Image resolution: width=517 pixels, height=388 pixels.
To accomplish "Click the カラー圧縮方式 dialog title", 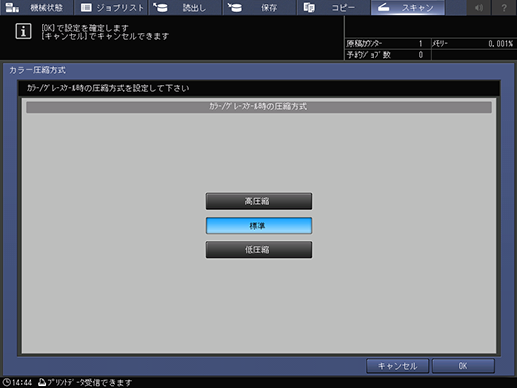I will click(x=37, y=70).
